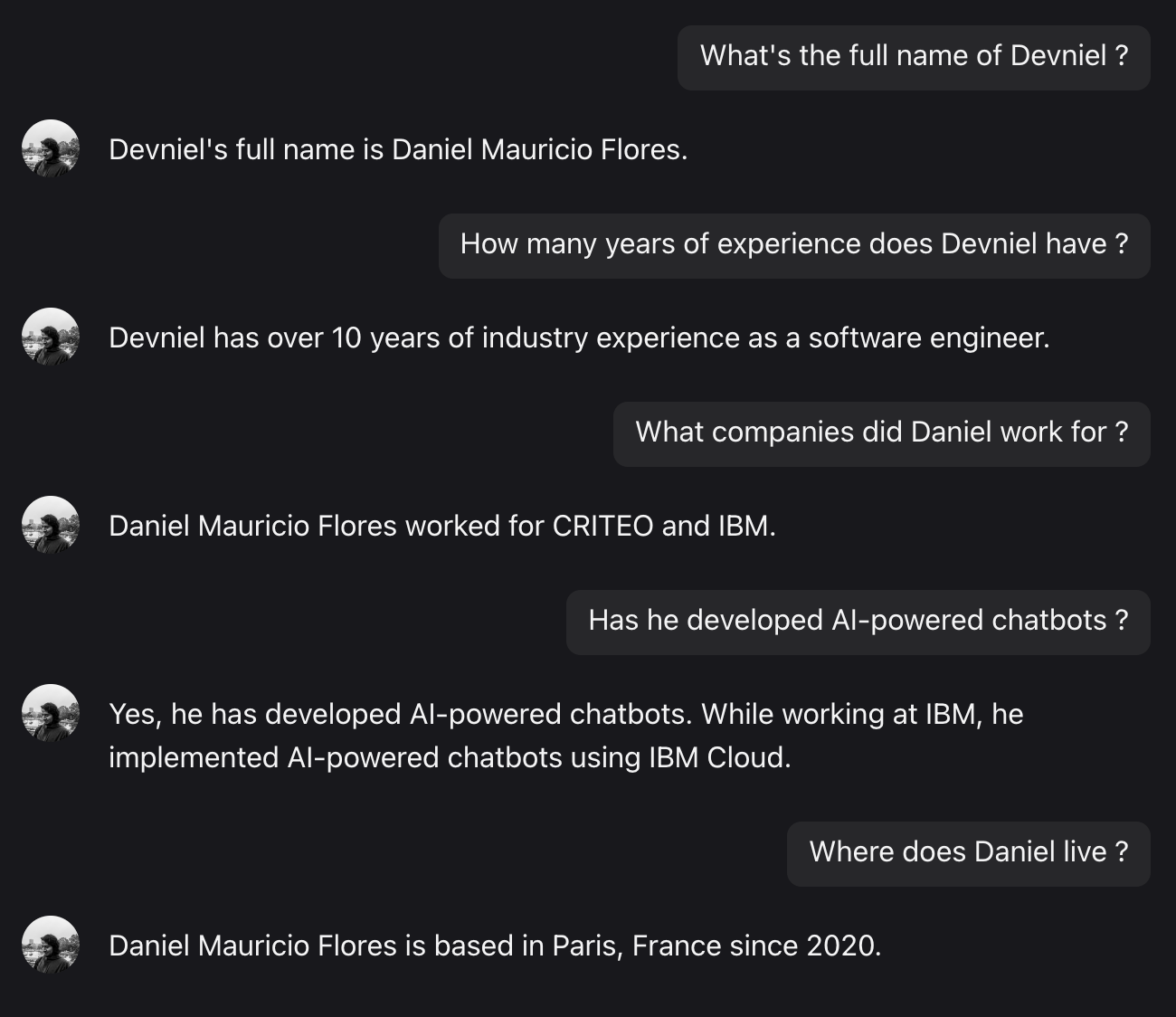Click the reply stating he worked for CRITEO and IBM
1176x1017 pixels.
coord(441,527)
